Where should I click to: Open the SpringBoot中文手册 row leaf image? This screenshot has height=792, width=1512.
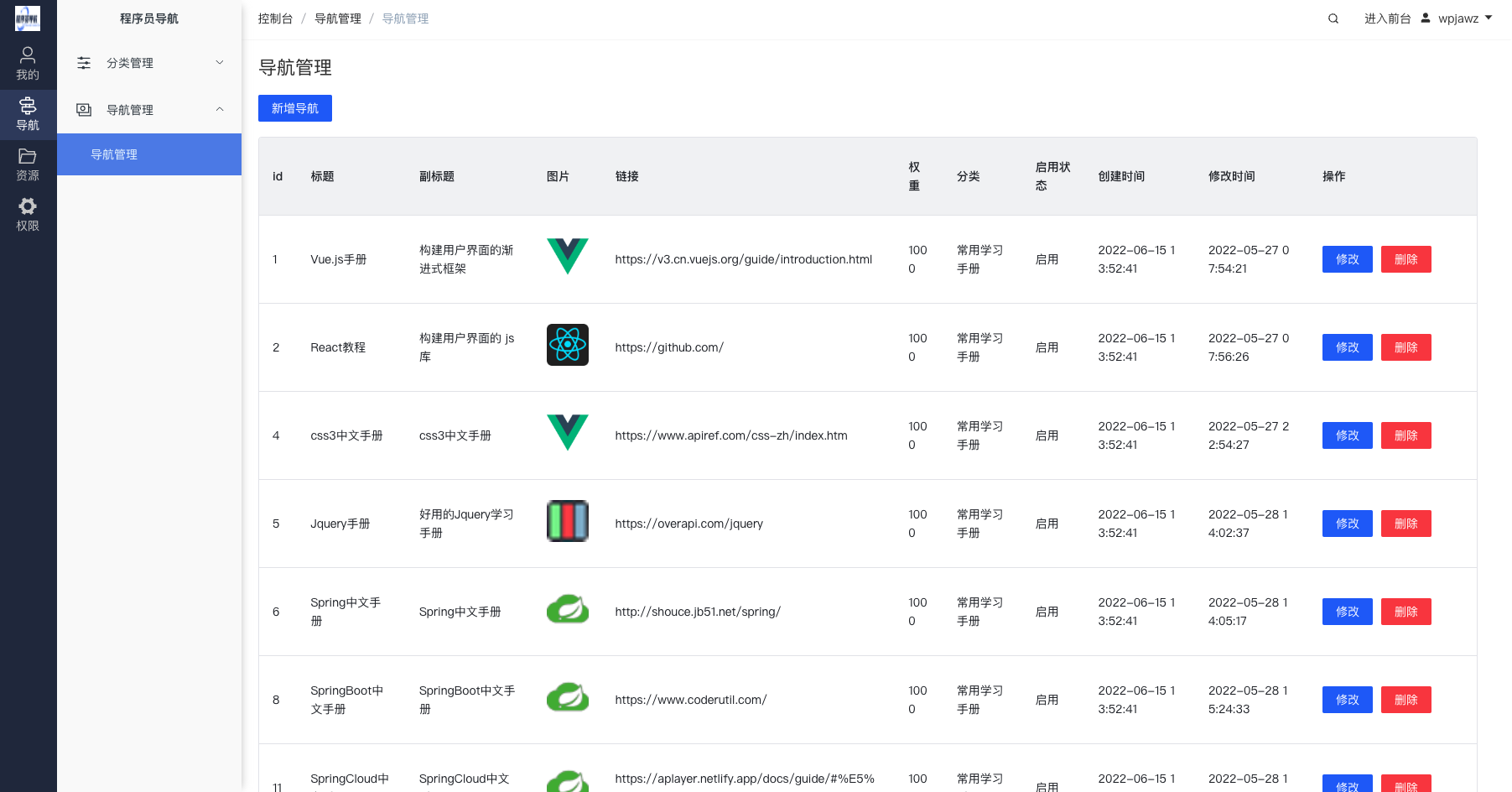tap(568, 697)
